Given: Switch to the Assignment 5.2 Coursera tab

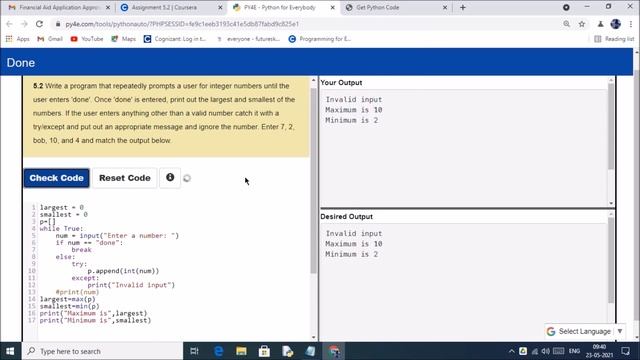Looking at the screenshot, I should (x=164, y=7).
